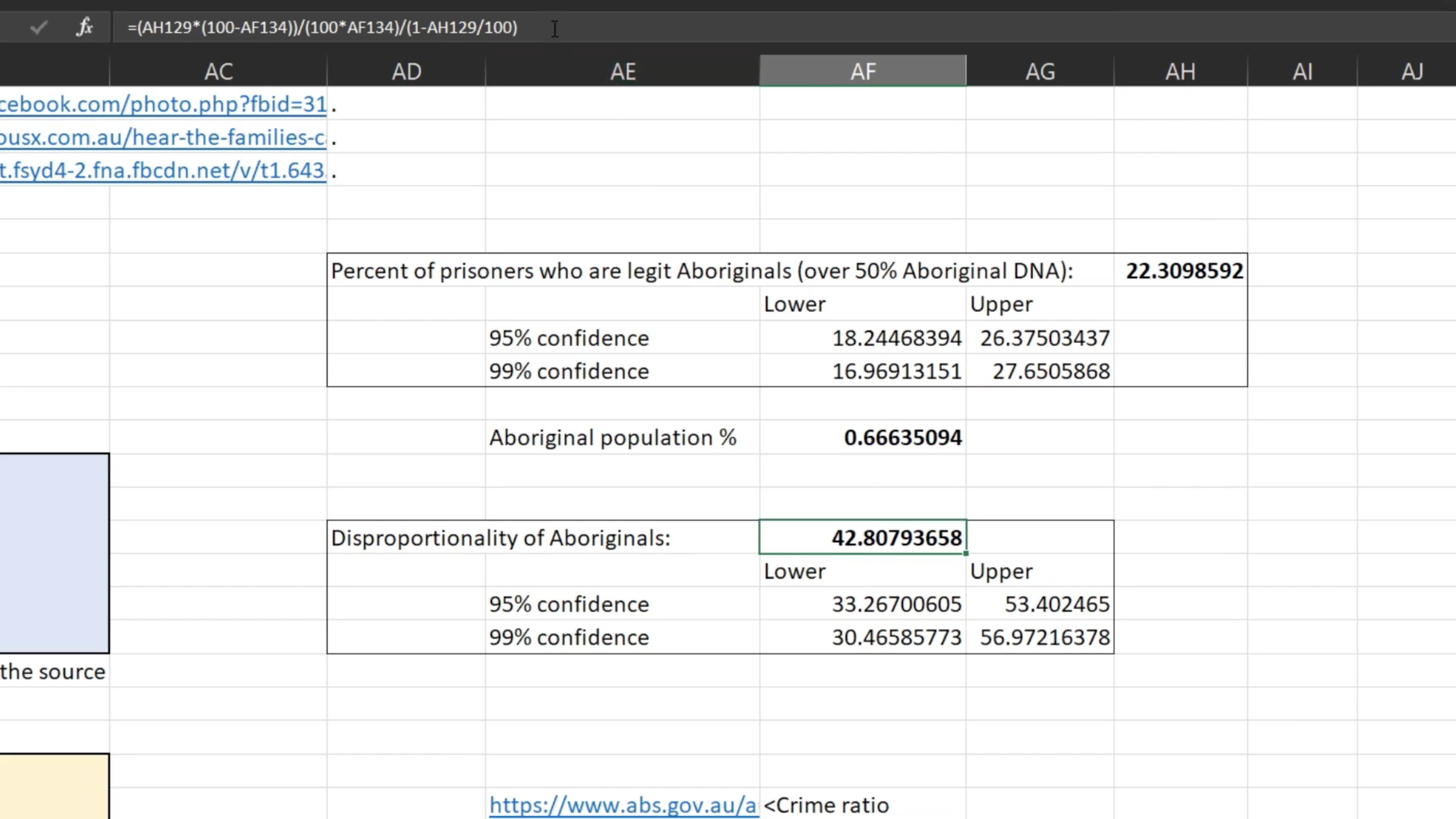Image resolution: width=1456 pixels, height=819 pixels.
Task: Open the fbcdn.net hyperlink
Action: 163,170
